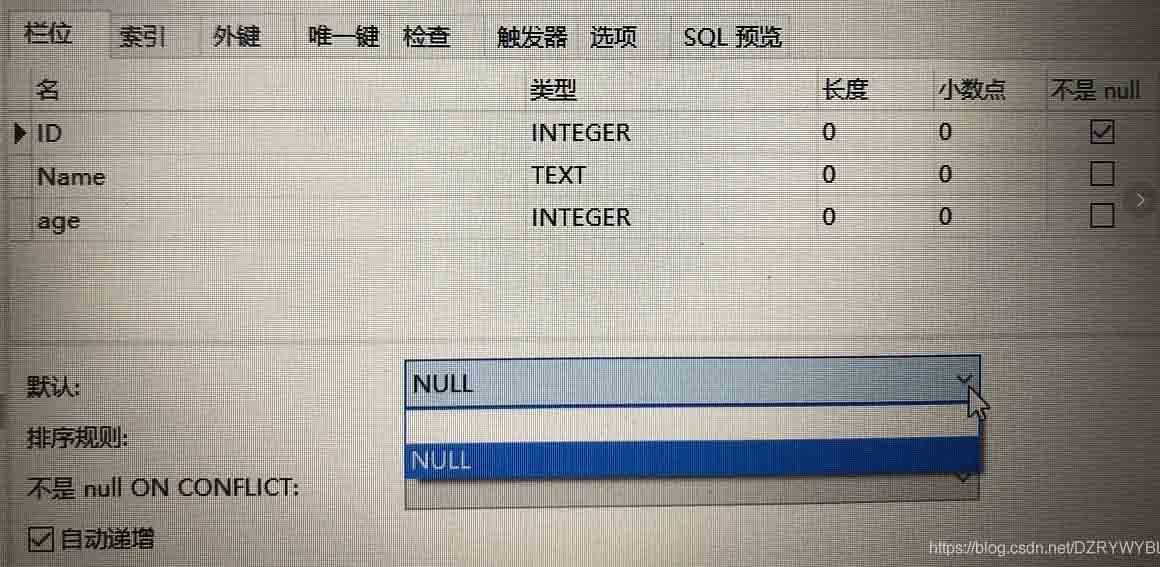Select the Name field cell
Screen dimensions: 1160x567
278,175
